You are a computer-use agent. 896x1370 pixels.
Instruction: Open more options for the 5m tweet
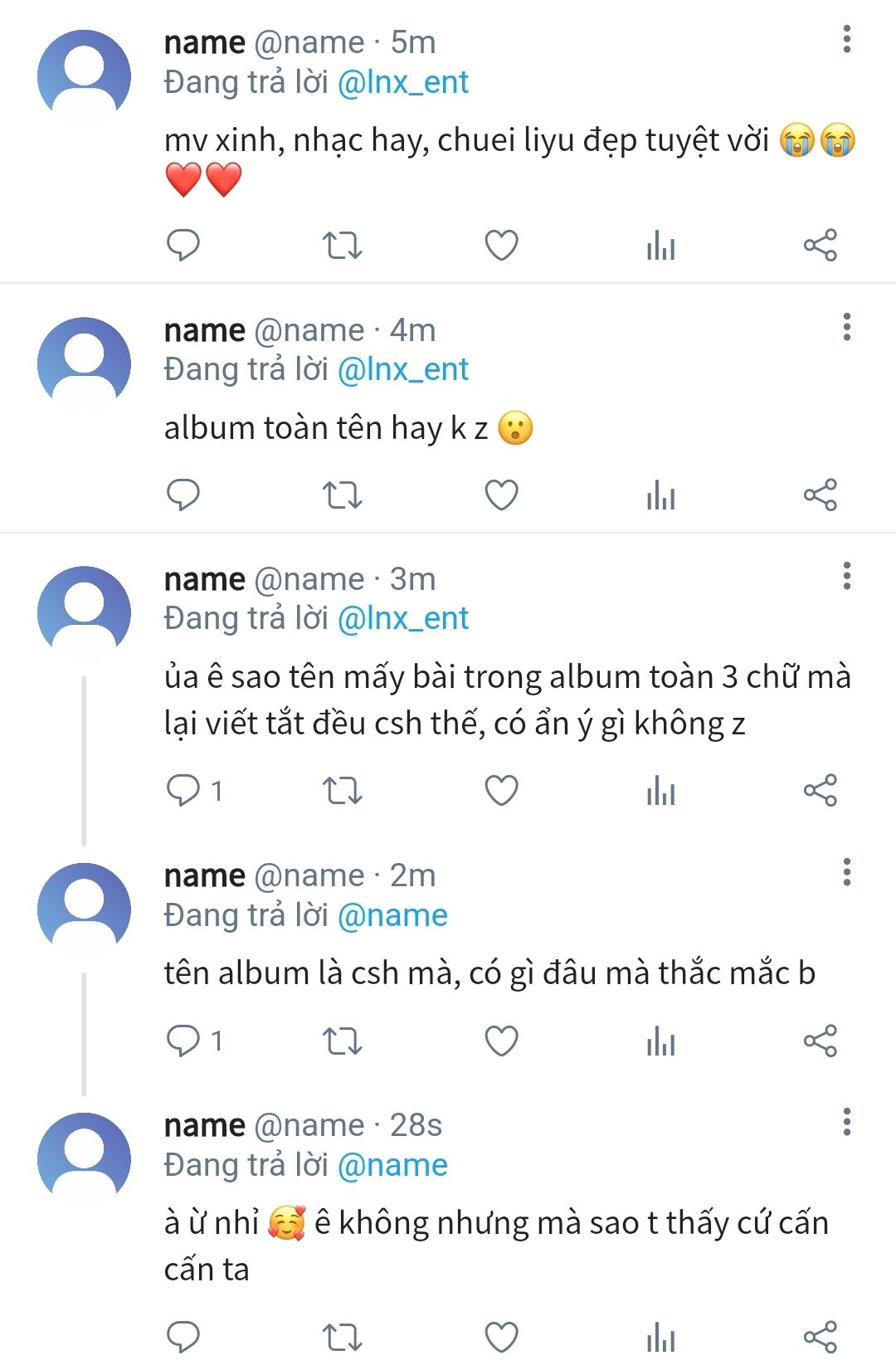coord(846,39)
